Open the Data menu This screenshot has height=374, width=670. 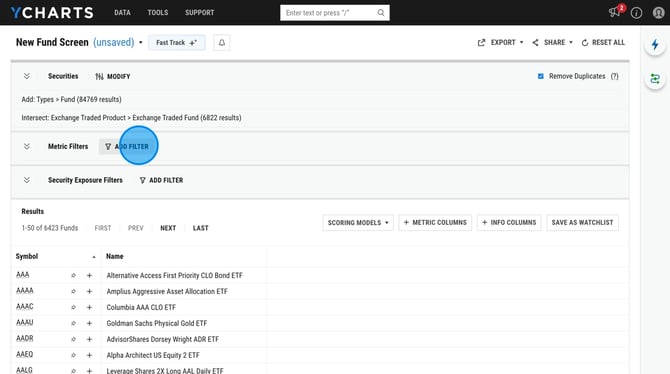tap(122, 12)
